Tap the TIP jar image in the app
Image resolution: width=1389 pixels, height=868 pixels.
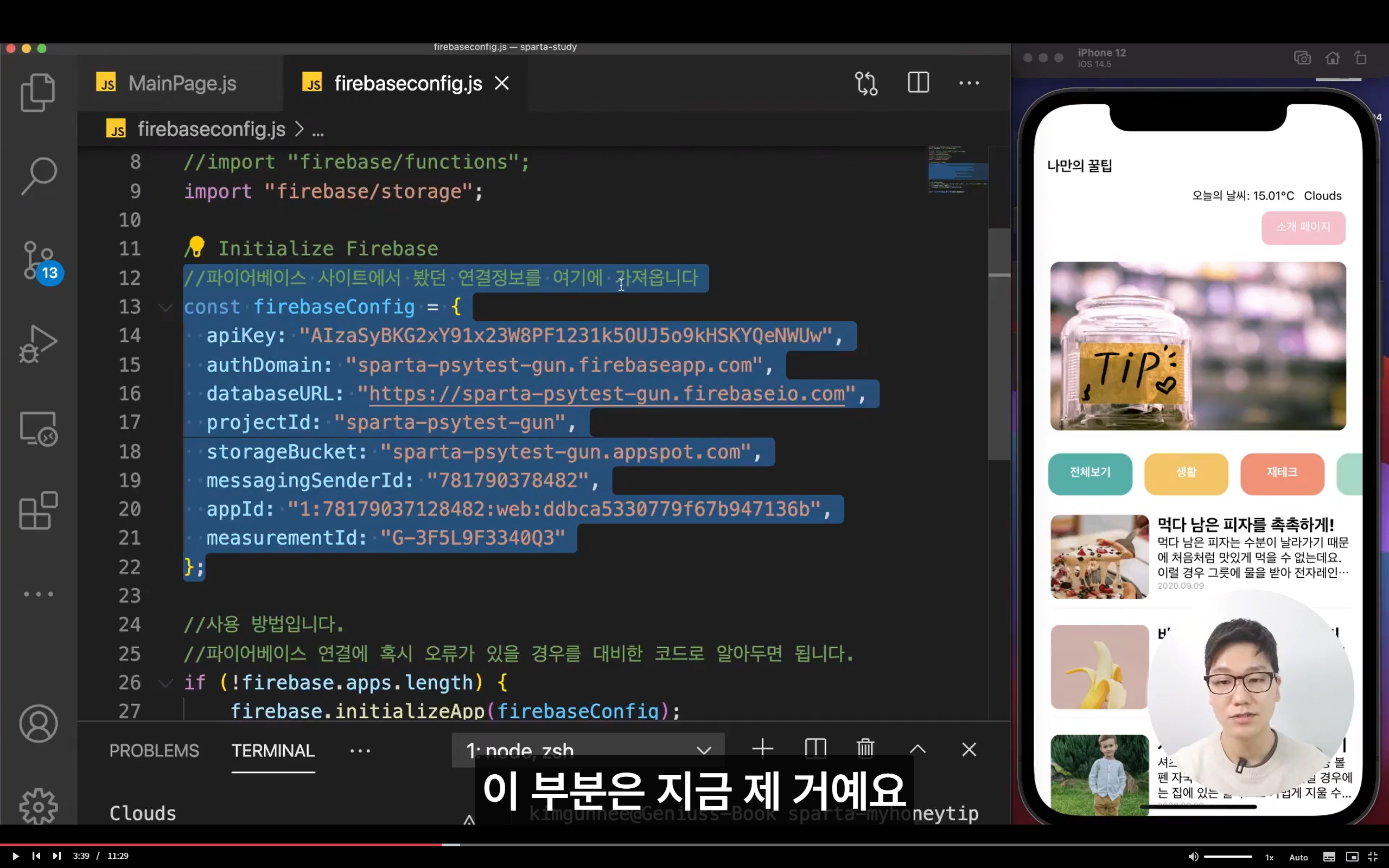(x=1198, y=346)
